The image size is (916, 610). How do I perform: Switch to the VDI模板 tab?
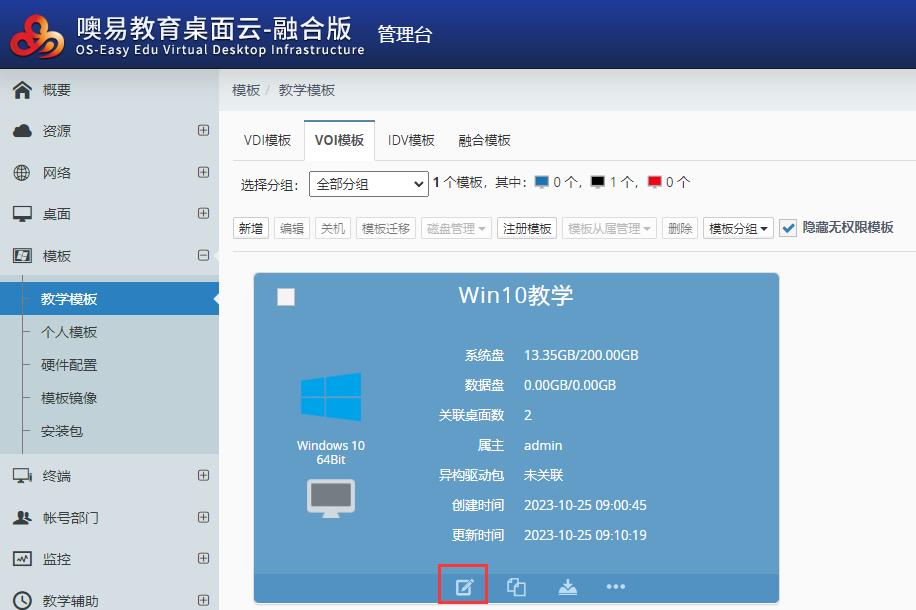[x=267, y=140]
